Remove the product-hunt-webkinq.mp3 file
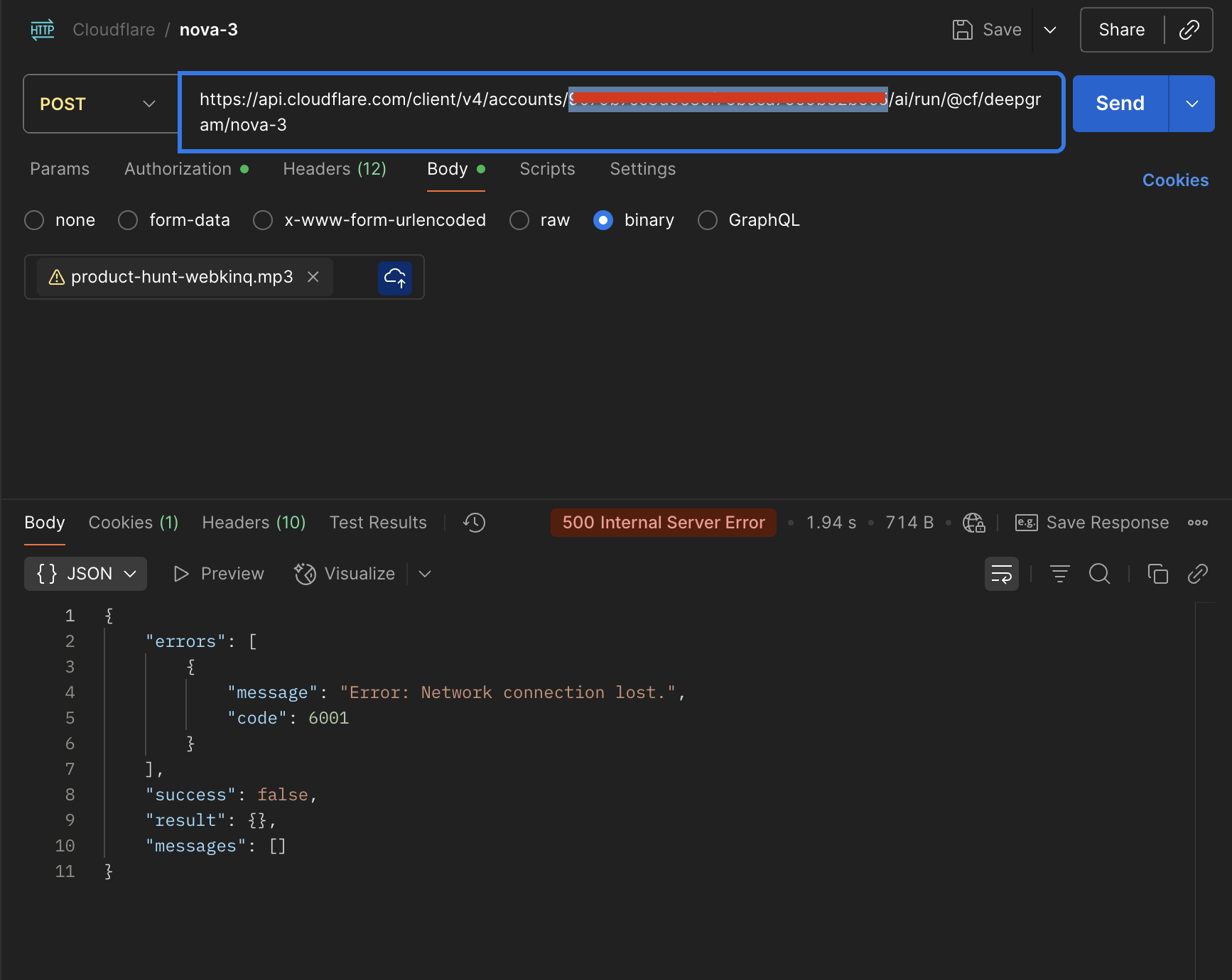This screenshot has height=980, width=1232. 313,277
